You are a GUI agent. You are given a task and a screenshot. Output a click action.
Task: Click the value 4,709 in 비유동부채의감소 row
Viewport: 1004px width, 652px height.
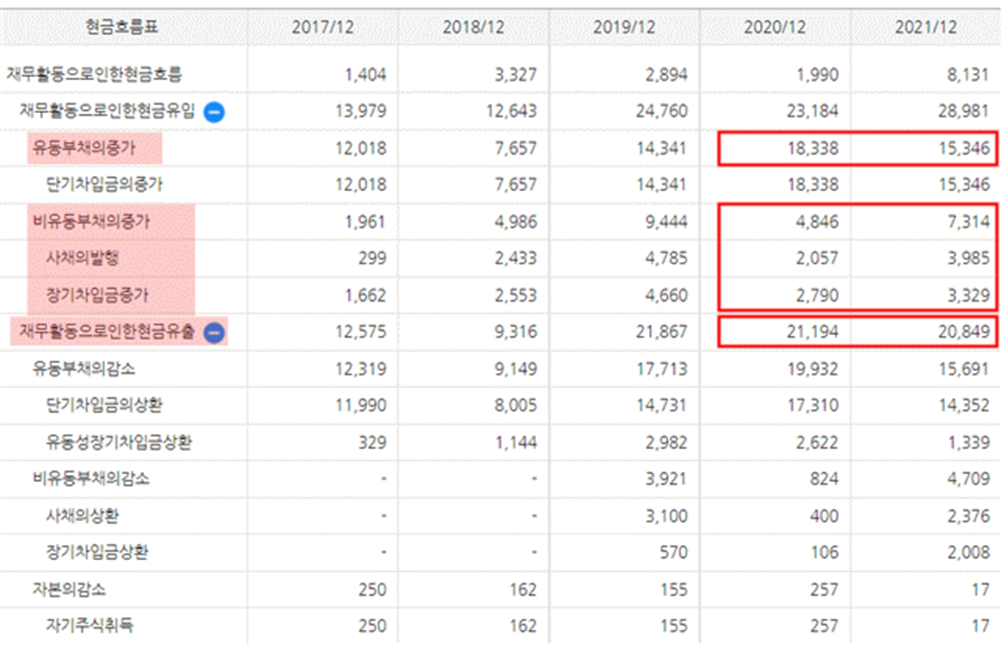point(969,480)
